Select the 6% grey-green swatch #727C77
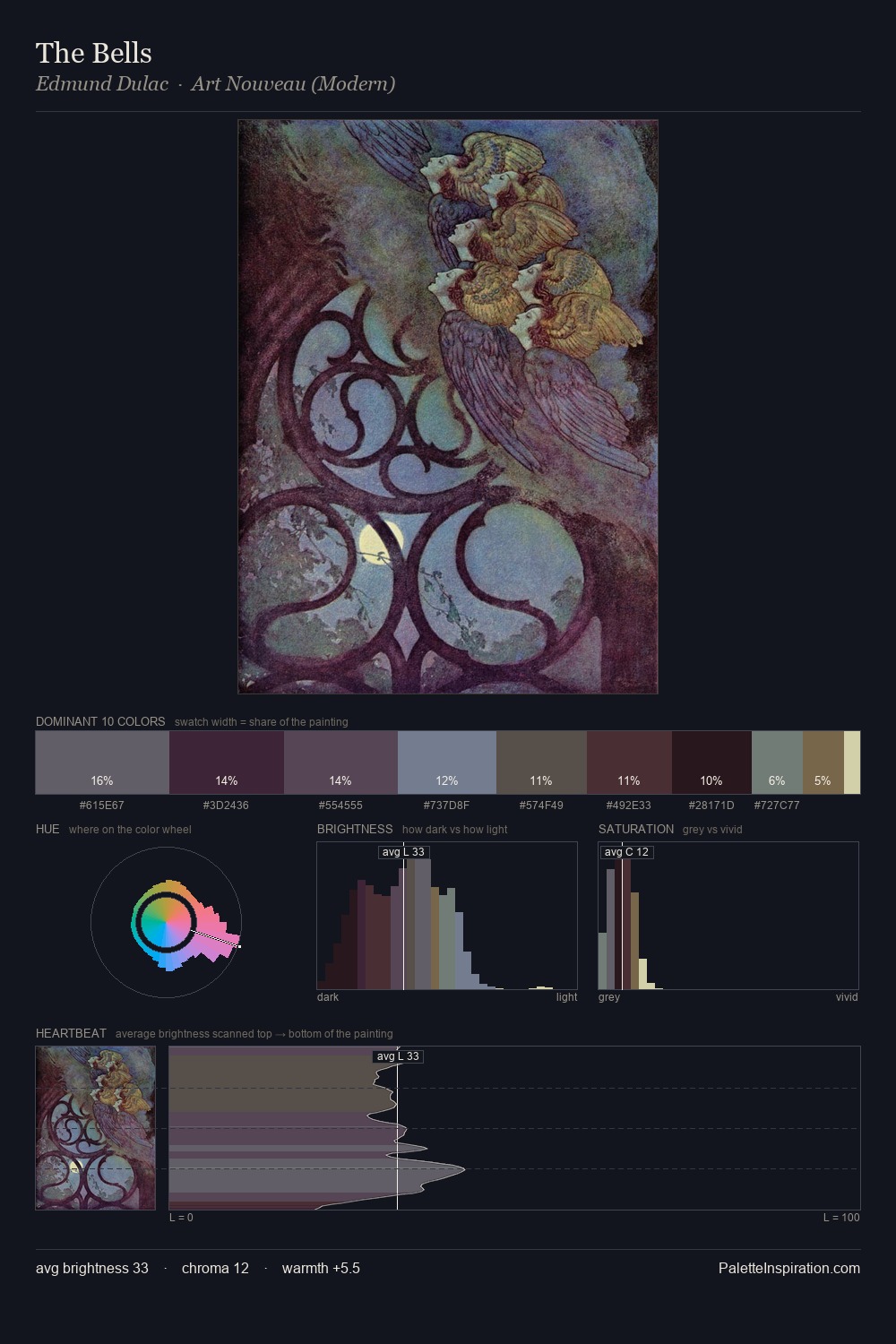896x1344 pixels. coord(777,762)
